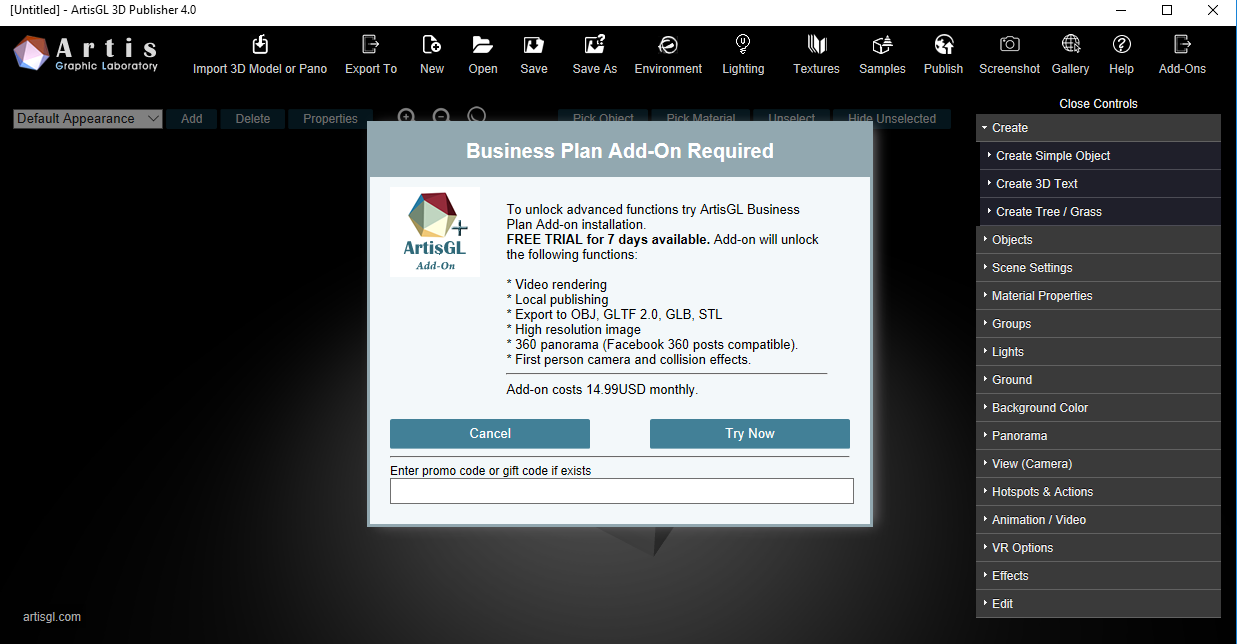Expand the Groups section
Screen dimensions: 1237x644
tap(1099, 324)
